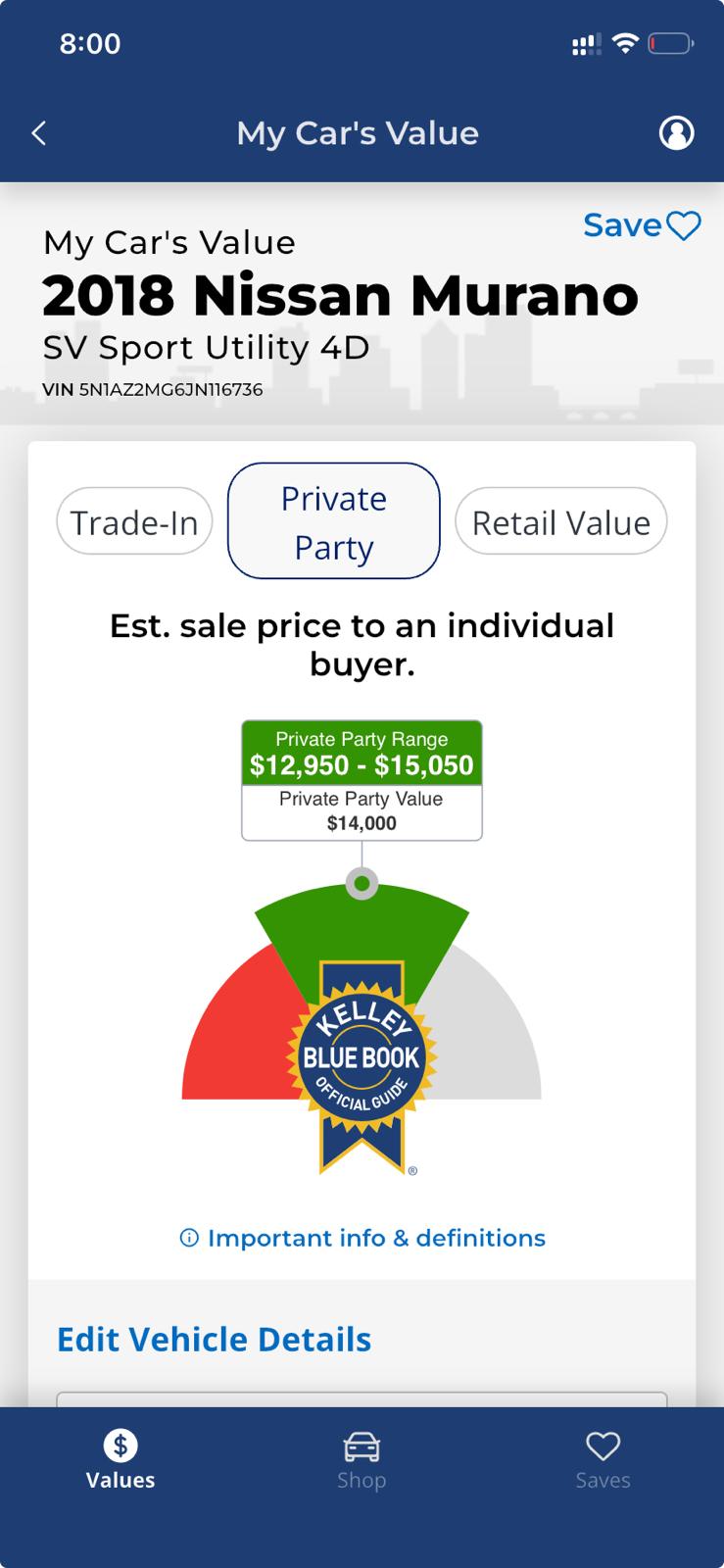The image size is (724, 1568).
Task: Select the Private Party option
Action: coord(334,521)
